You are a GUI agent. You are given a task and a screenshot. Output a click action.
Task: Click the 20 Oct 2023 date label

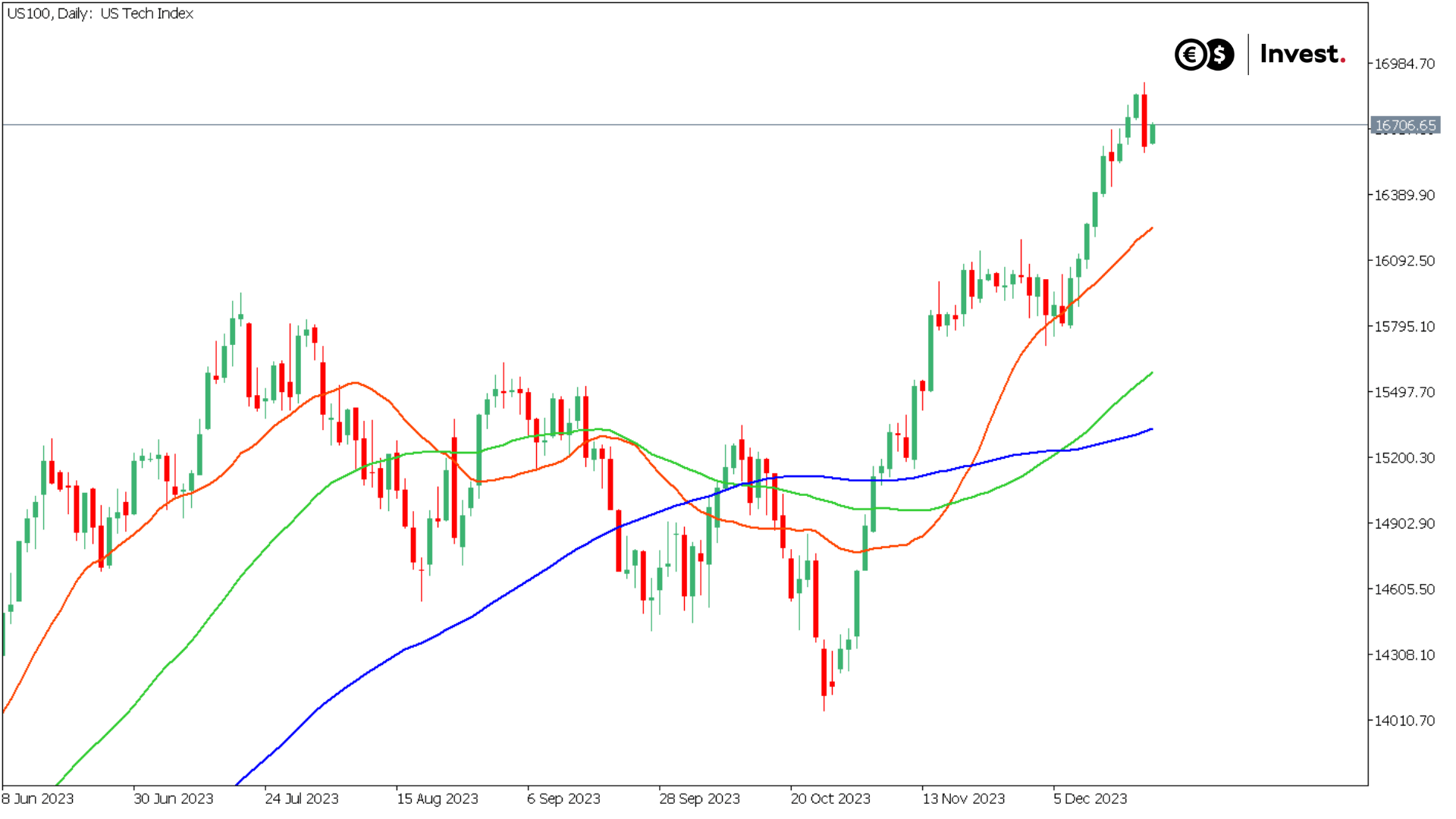coord(830,799)
